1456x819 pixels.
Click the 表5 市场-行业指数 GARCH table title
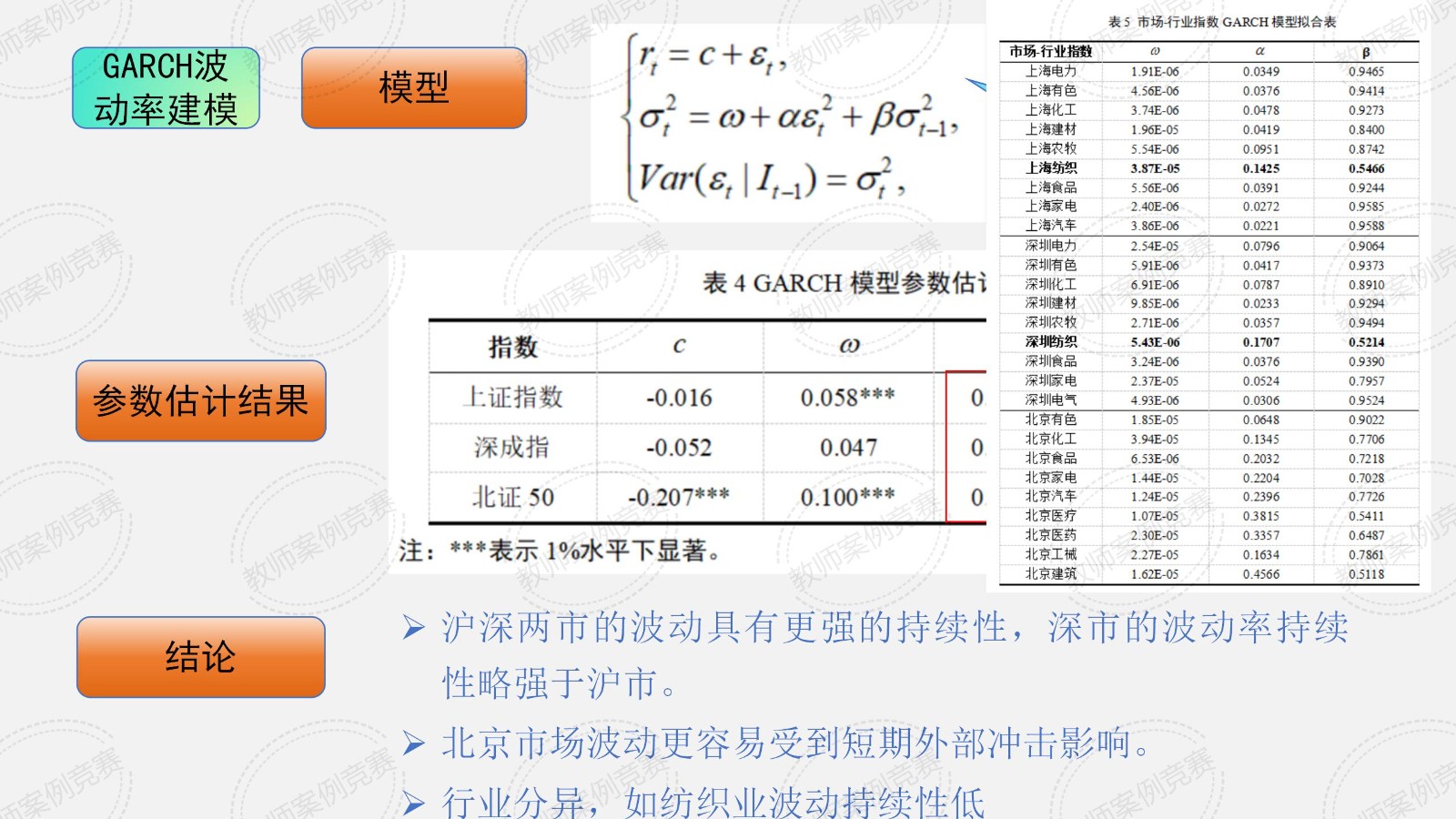pyautogui.click(x=1221, y=22)
